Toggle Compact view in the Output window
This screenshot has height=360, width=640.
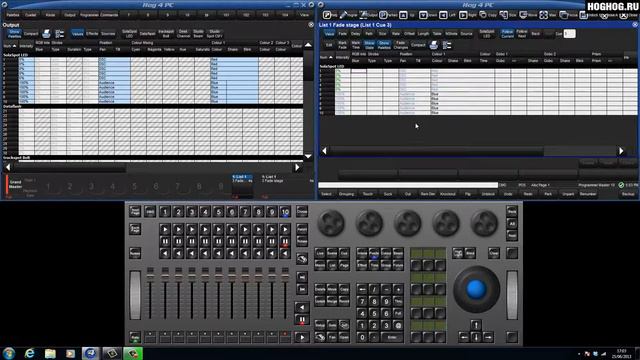(31, 34)
